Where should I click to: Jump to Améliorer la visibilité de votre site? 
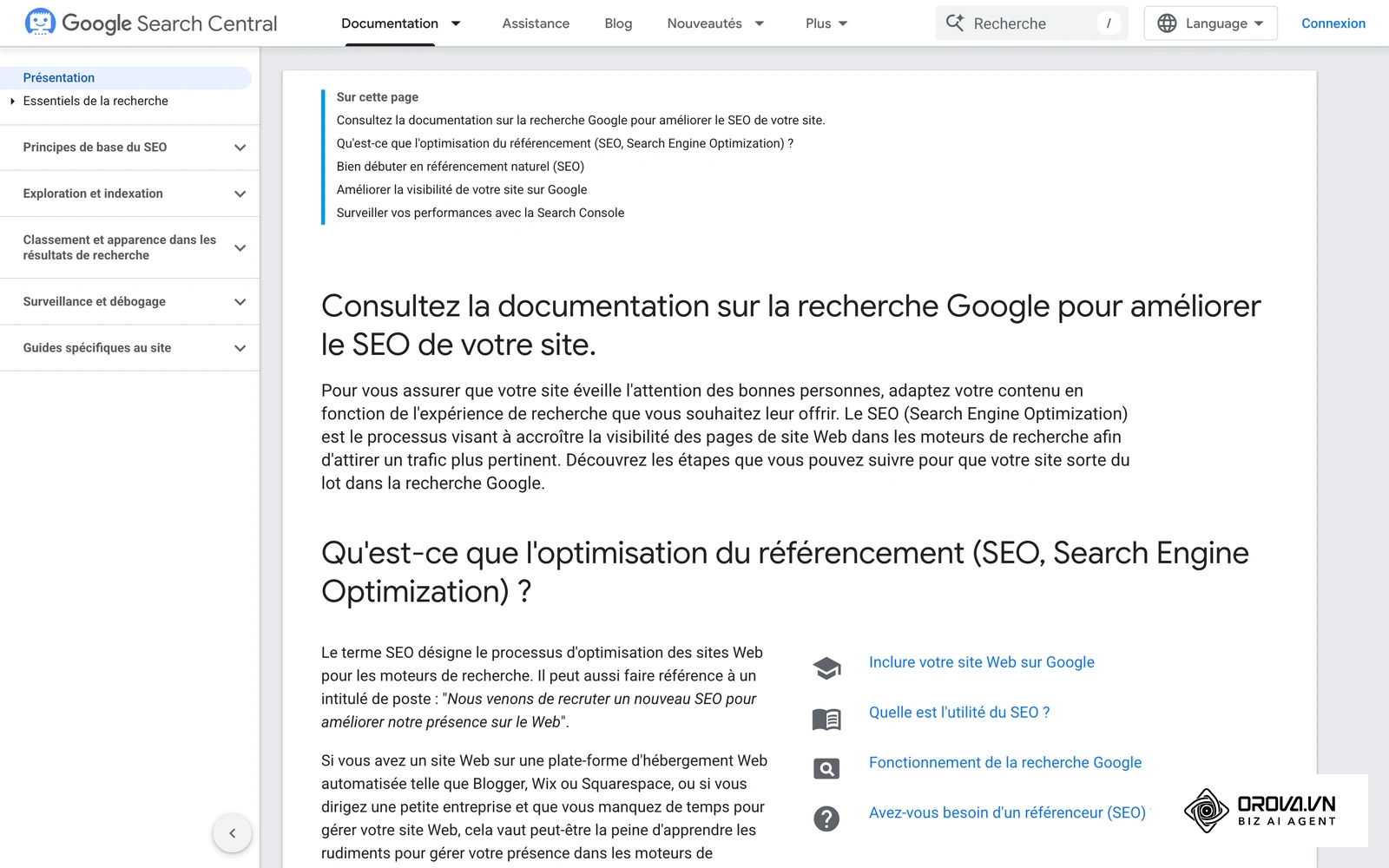pyautogui.click(x=462, y=190)
